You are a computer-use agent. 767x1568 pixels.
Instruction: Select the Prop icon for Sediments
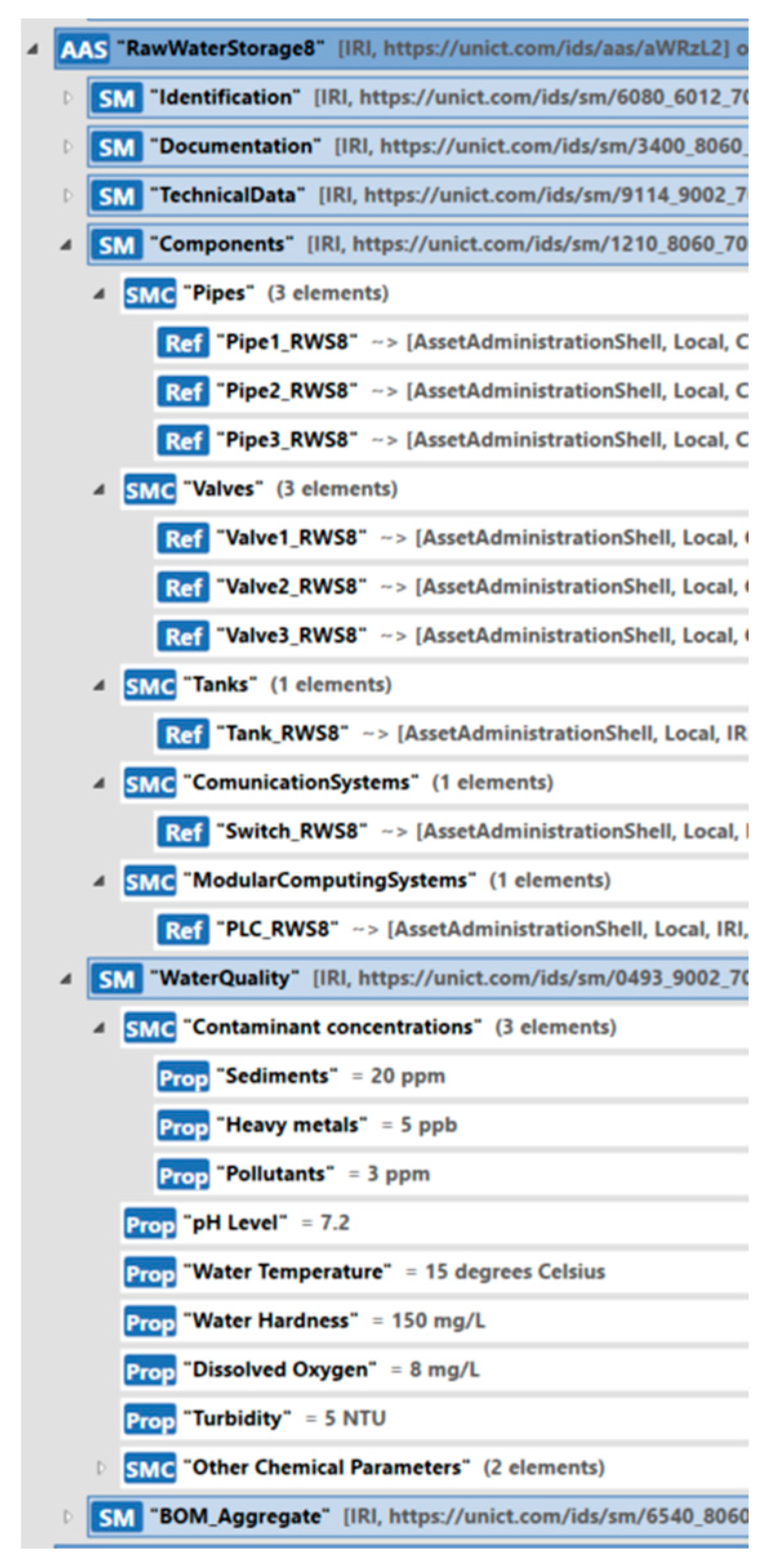(x=183, y=1077)
